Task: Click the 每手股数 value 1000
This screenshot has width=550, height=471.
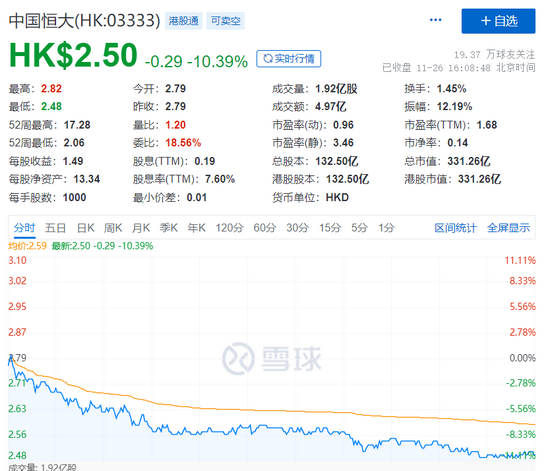Action: pos(74,197)
